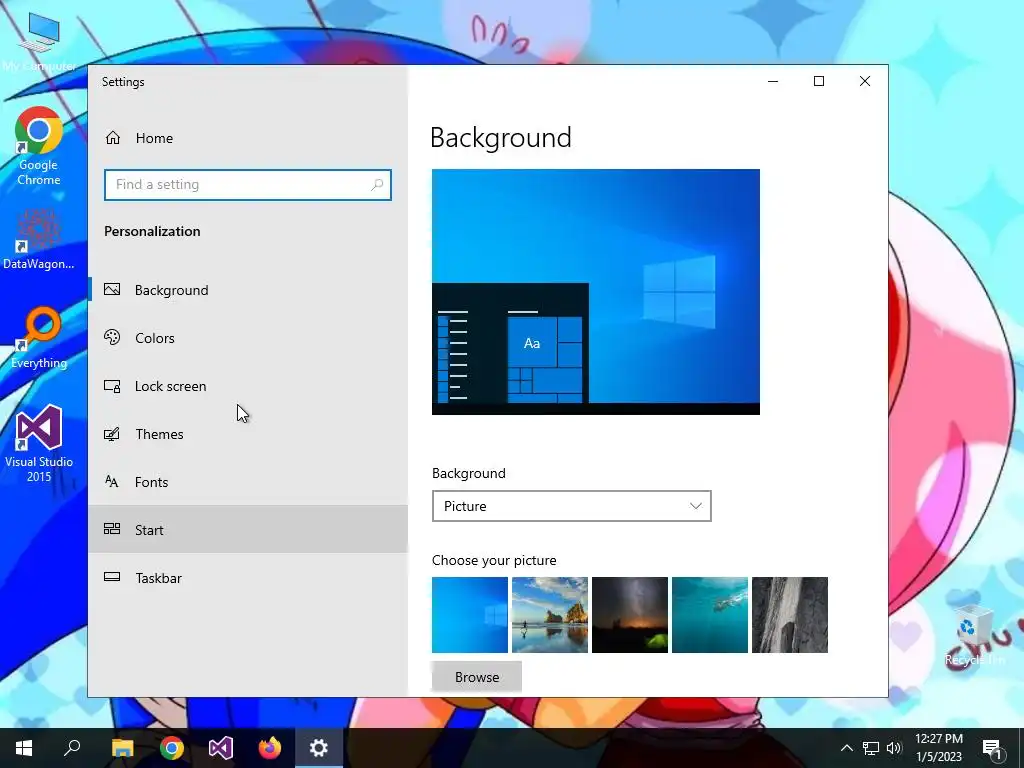Launch Visual Studio from the taskbar
This screenshot has height=768, width=1024.
point(221,748)
